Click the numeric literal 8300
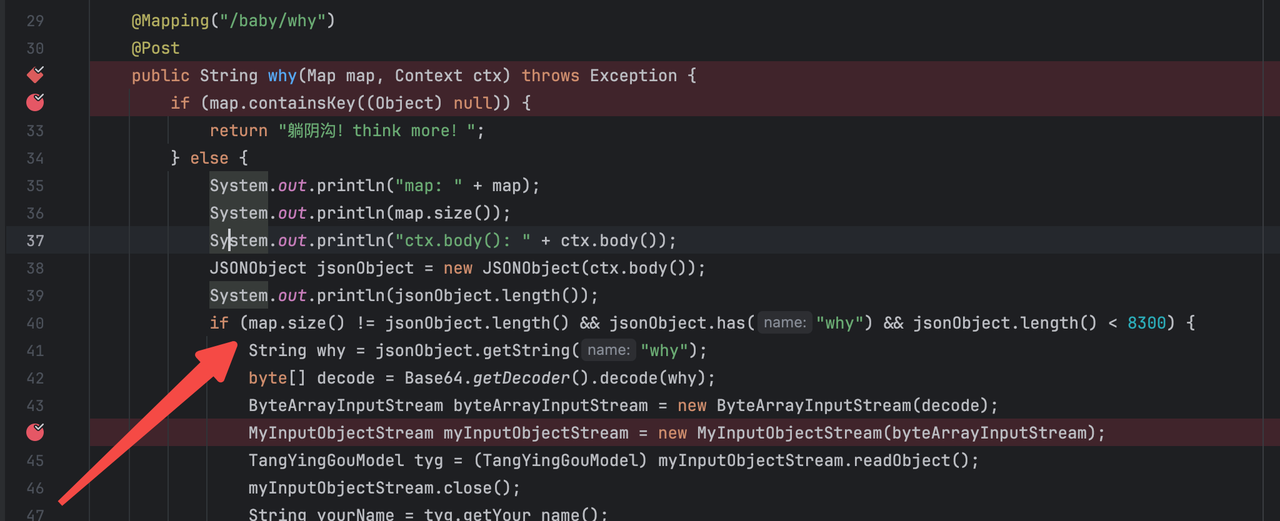Image resolution: width=1280 pixels, height=521 pixels. point(1146,323)
